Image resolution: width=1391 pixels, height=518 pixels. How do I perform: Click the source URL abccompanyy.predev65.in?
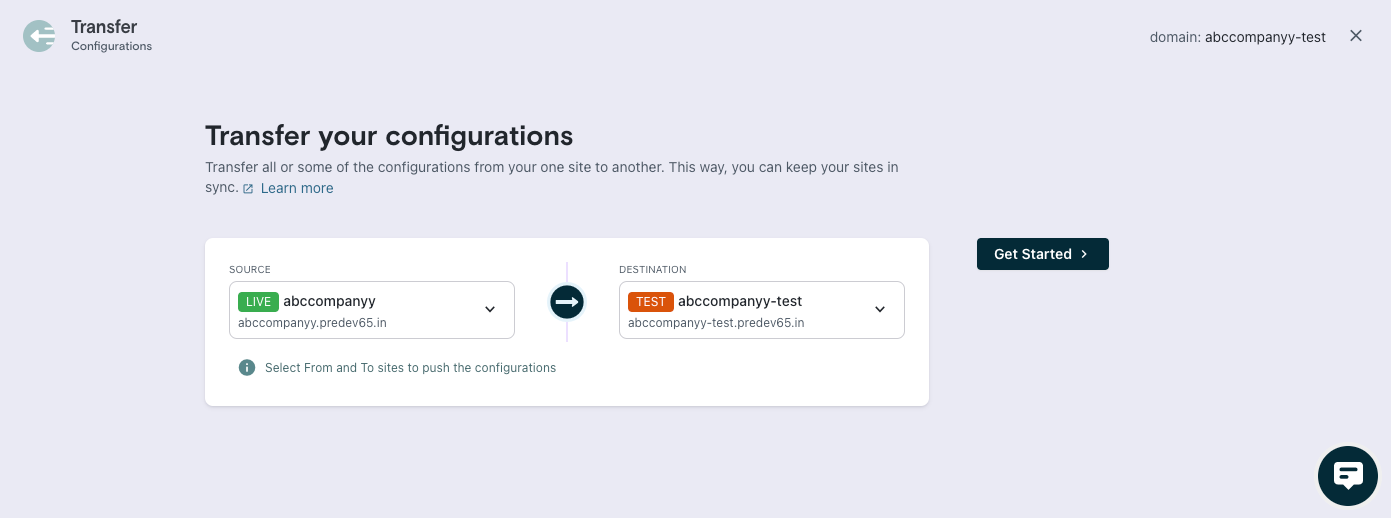[312, 323]
